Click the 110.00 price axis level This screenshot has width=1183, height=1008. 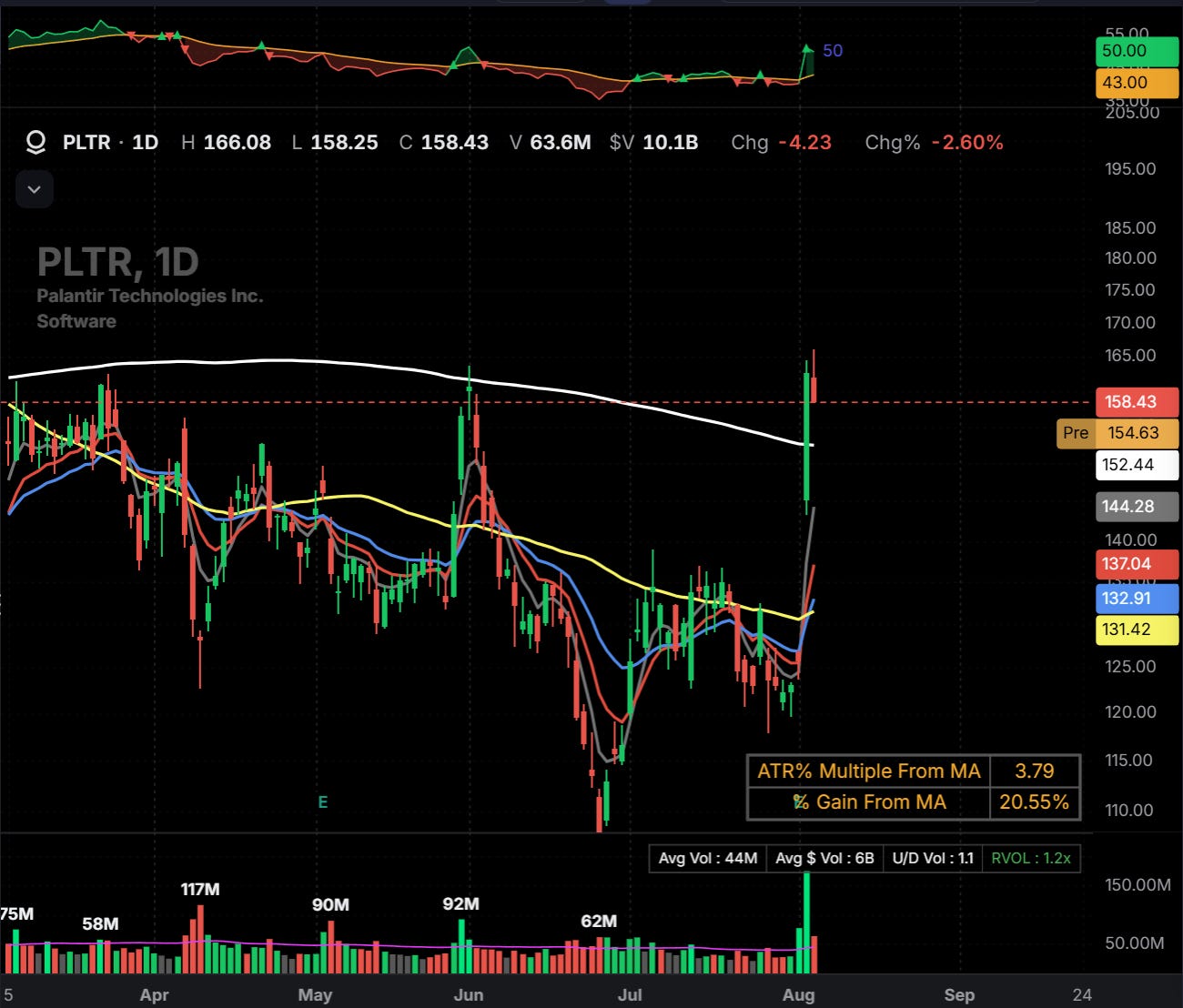pos(1131,811)
